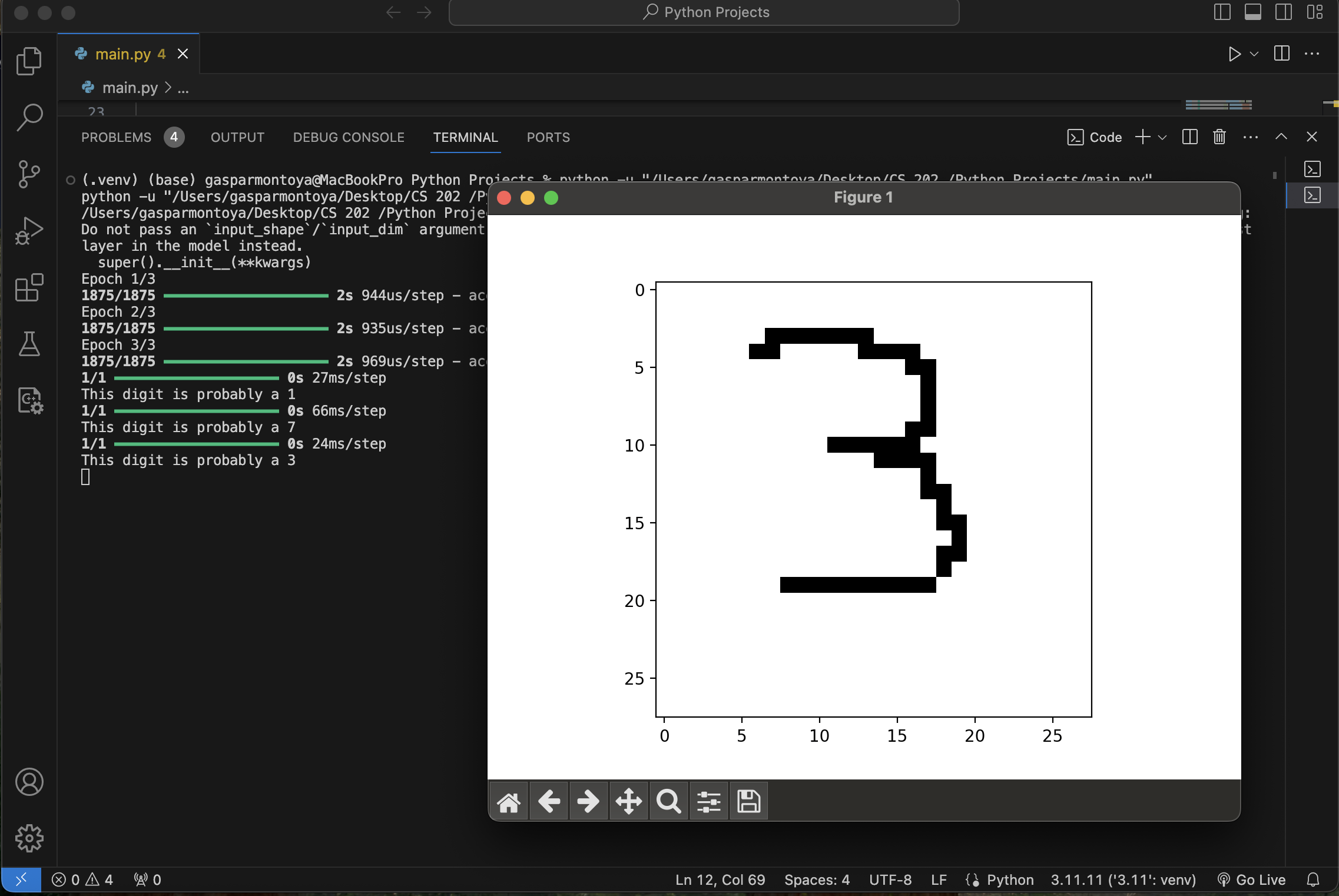Navigate forward with title bar arrow
This screenshot has height=896, width=1339.
pyautogui.click(x=424, y=12)
